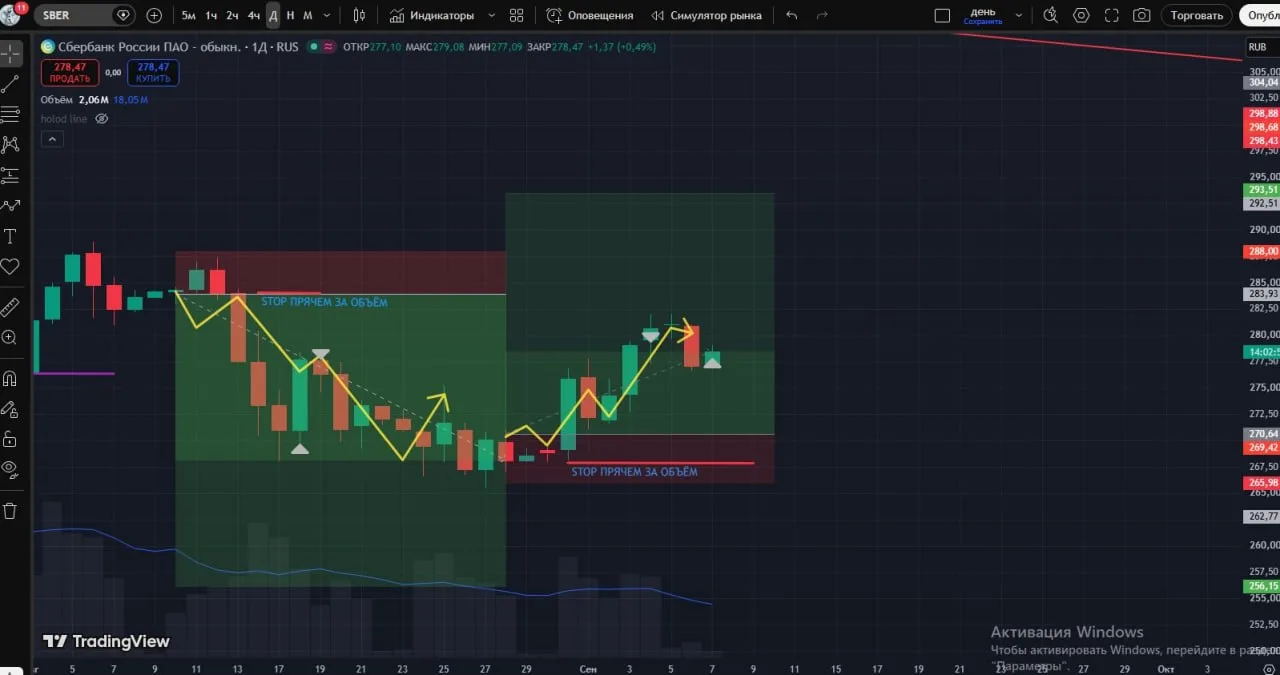The height and width of the screenshot is (675, 1280).
Task: Toggle holod line indicator visibility eye
Action: 101,119
